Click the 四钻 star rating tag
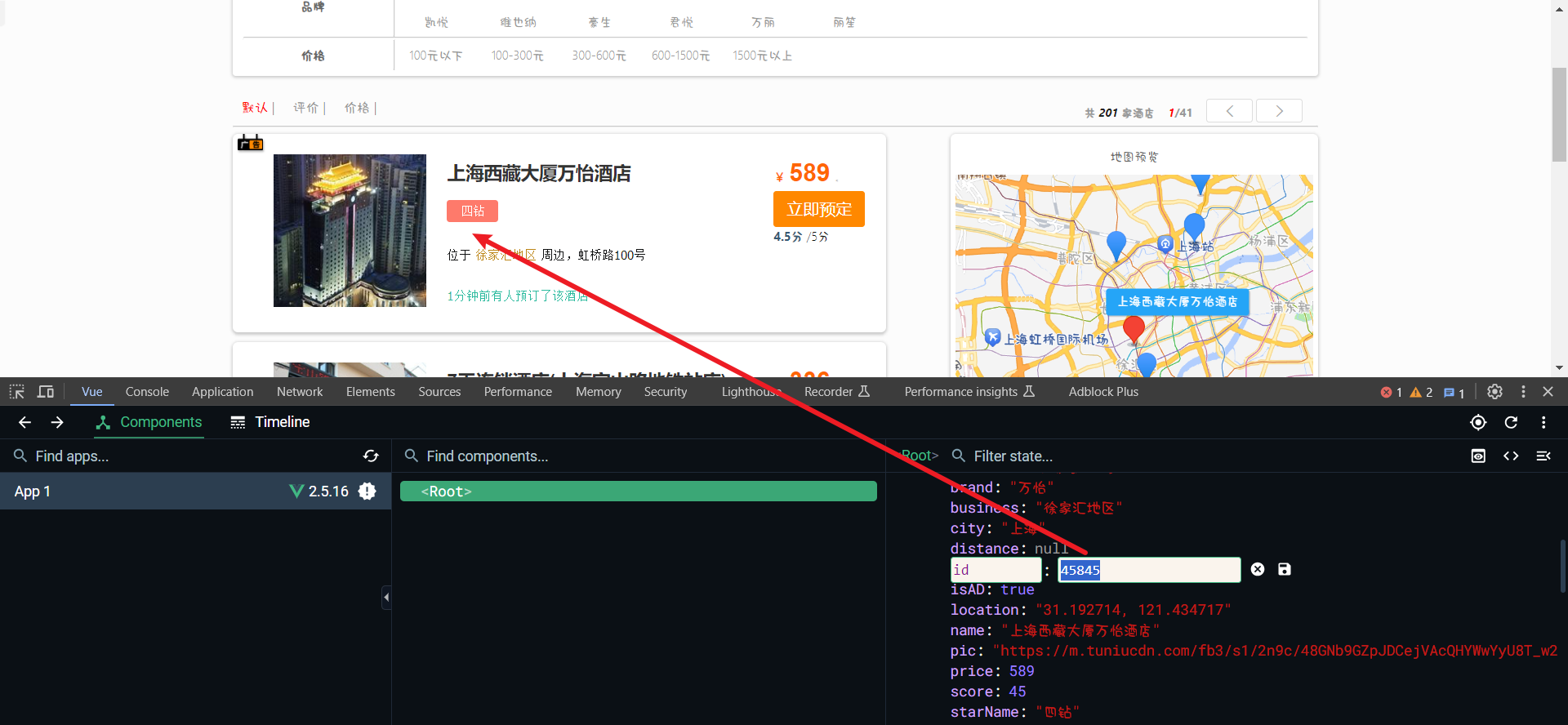 coord(472,211)
